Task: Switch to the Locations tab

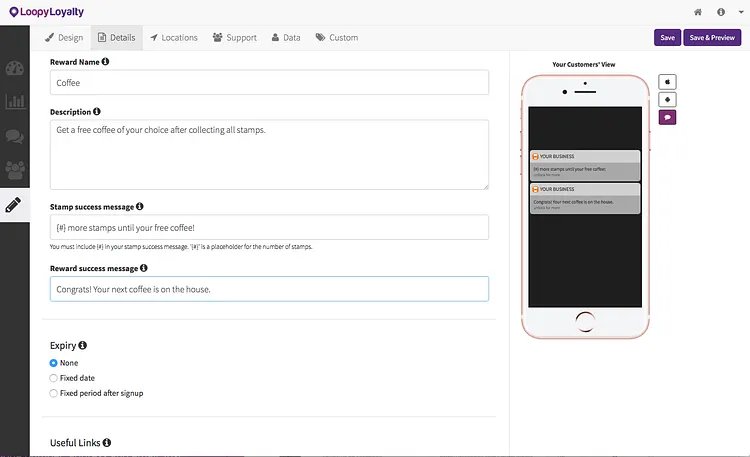Action: [174, 37]
